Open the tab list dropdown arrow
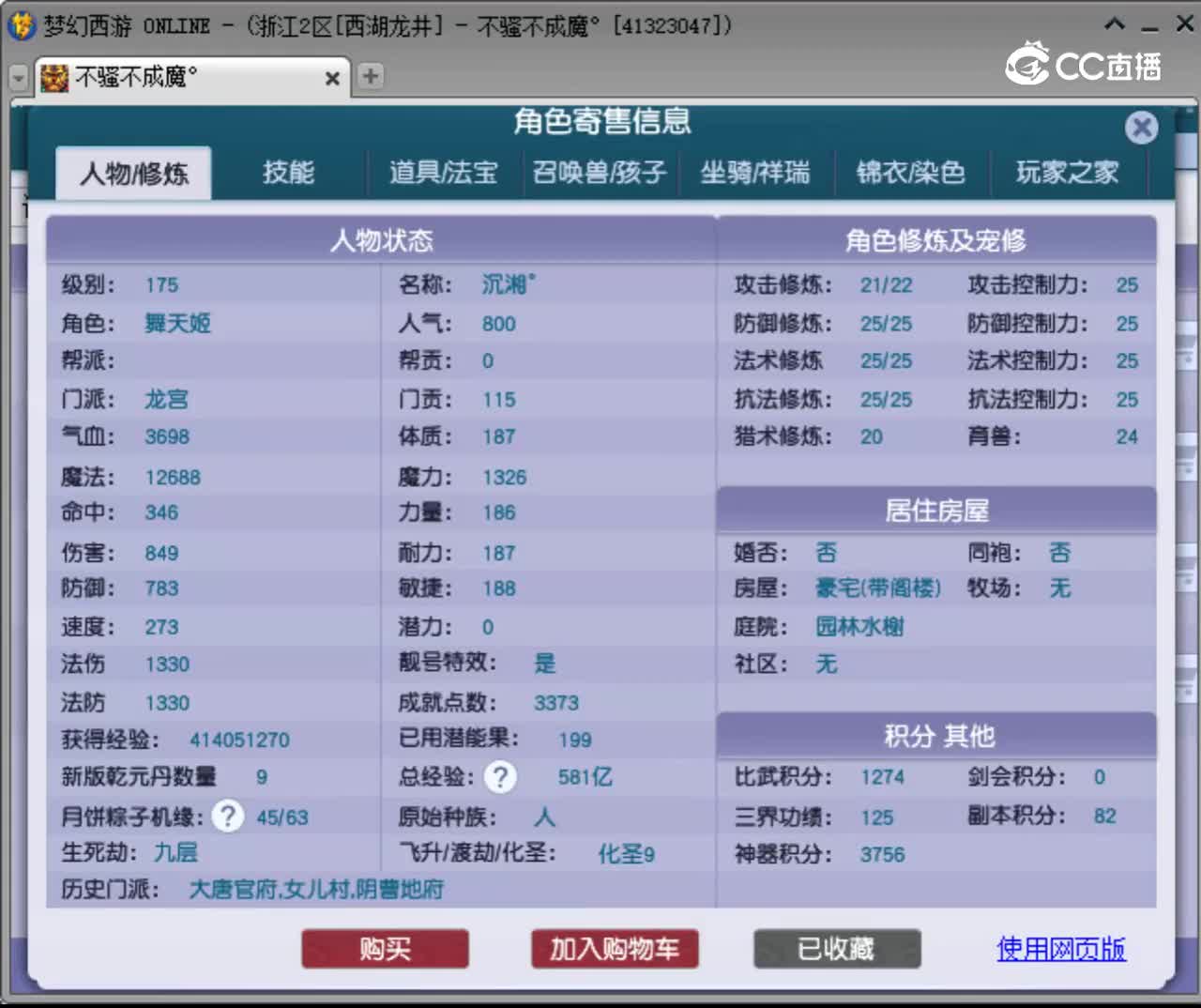1201x1008 pixels. [18, 78]
